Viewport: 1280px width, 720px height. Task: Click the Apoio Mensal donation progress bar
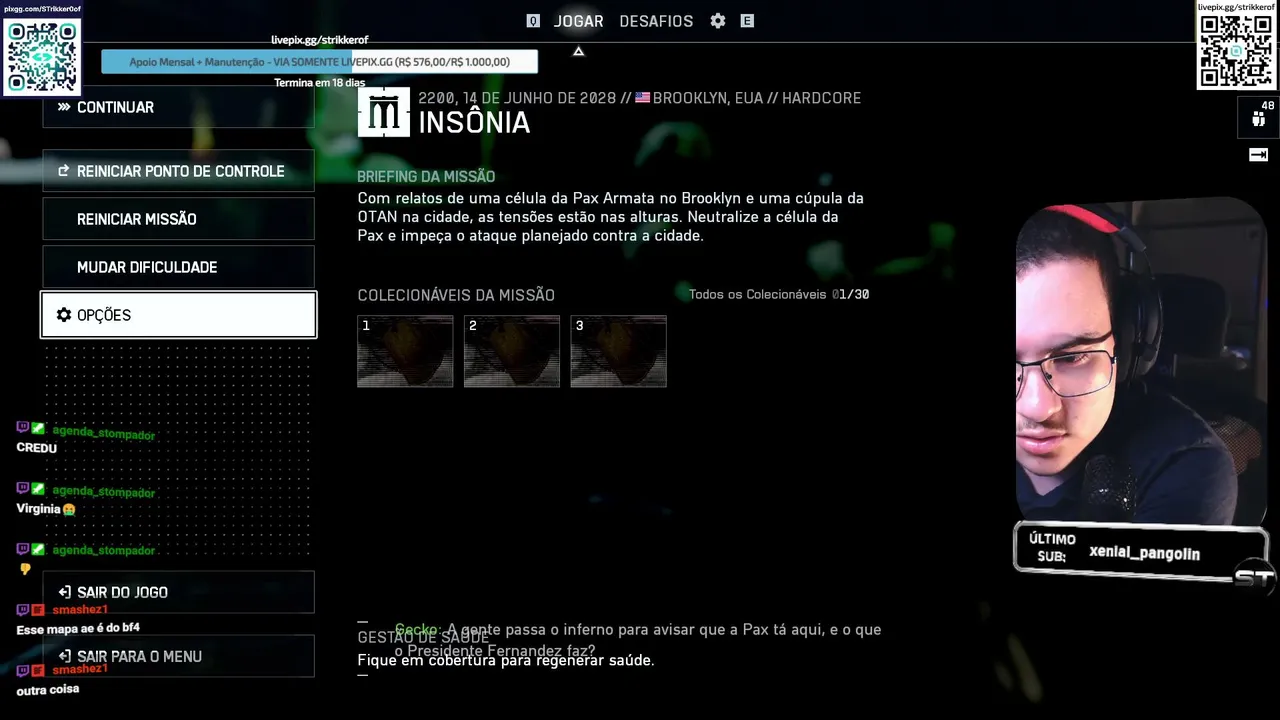319,62
